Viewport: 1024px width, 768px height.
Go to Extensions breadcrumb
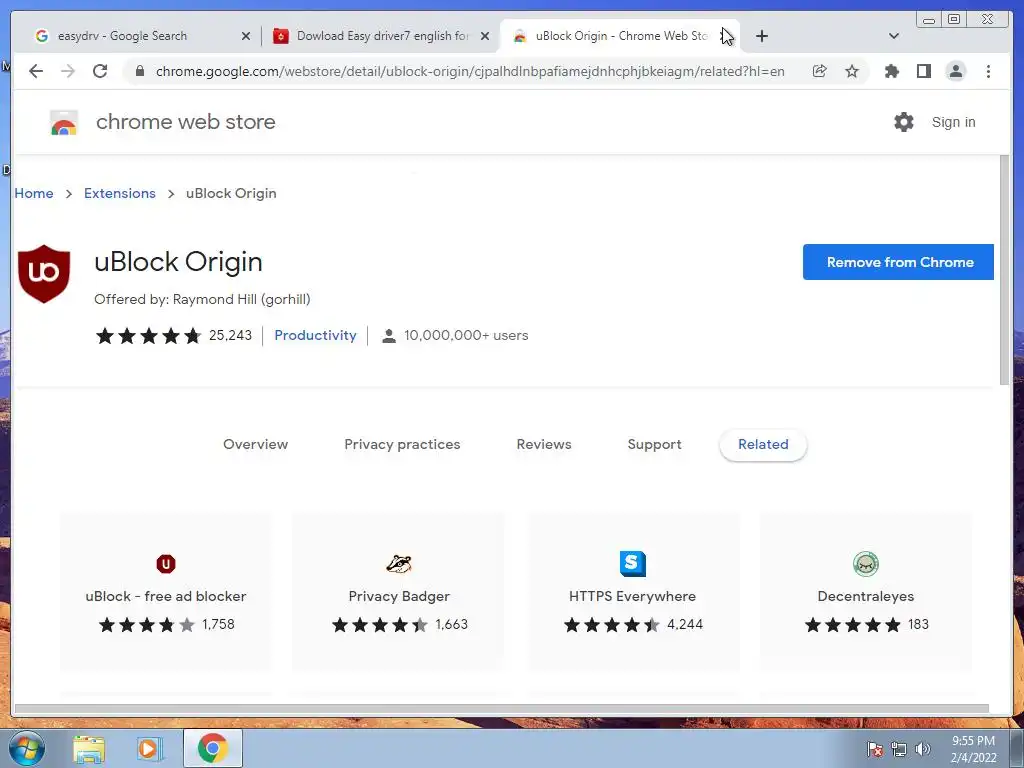[x=120, y=193]
